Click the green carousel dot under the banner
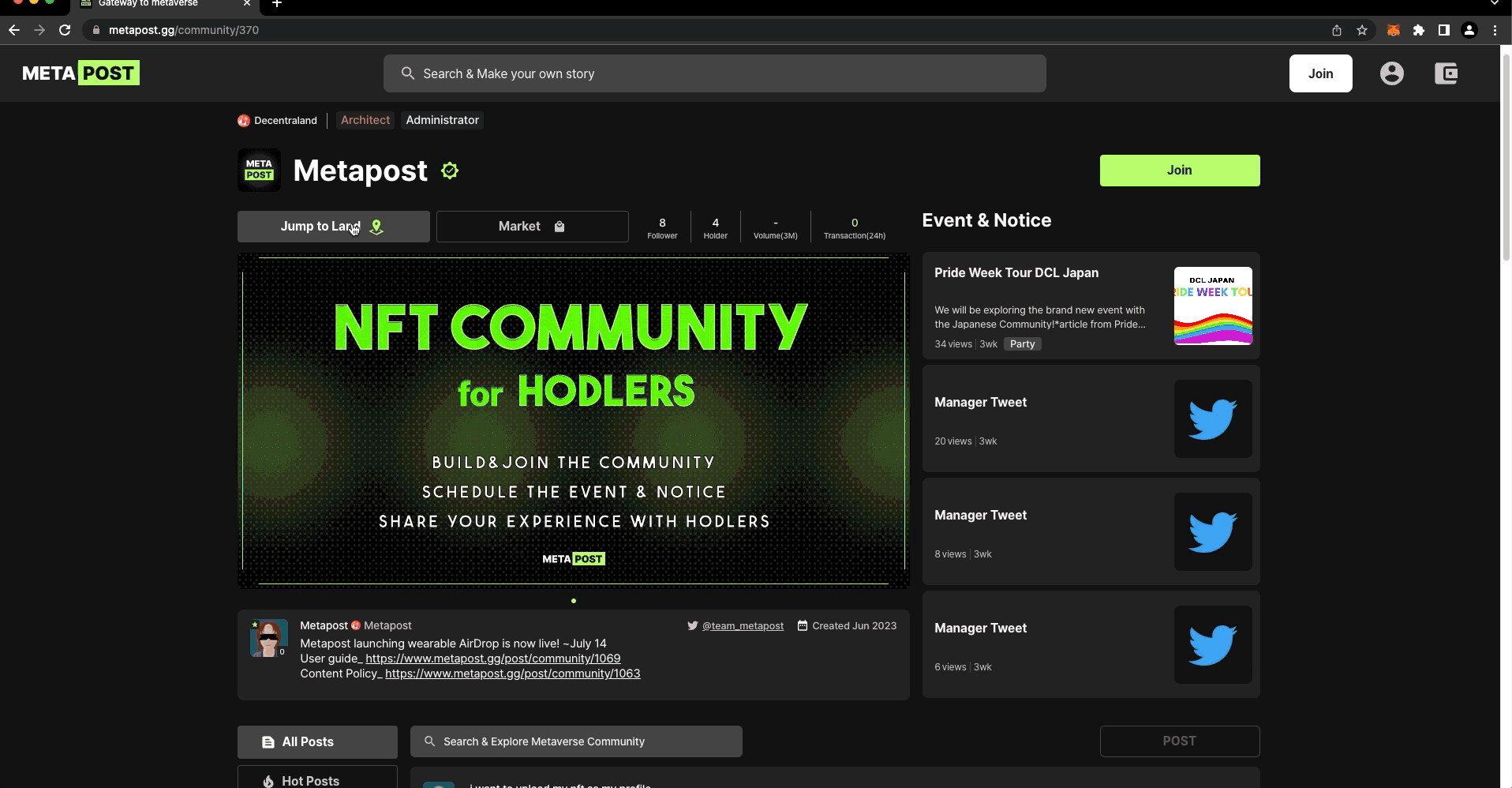 pyautogui.click(x=573, y=601)
